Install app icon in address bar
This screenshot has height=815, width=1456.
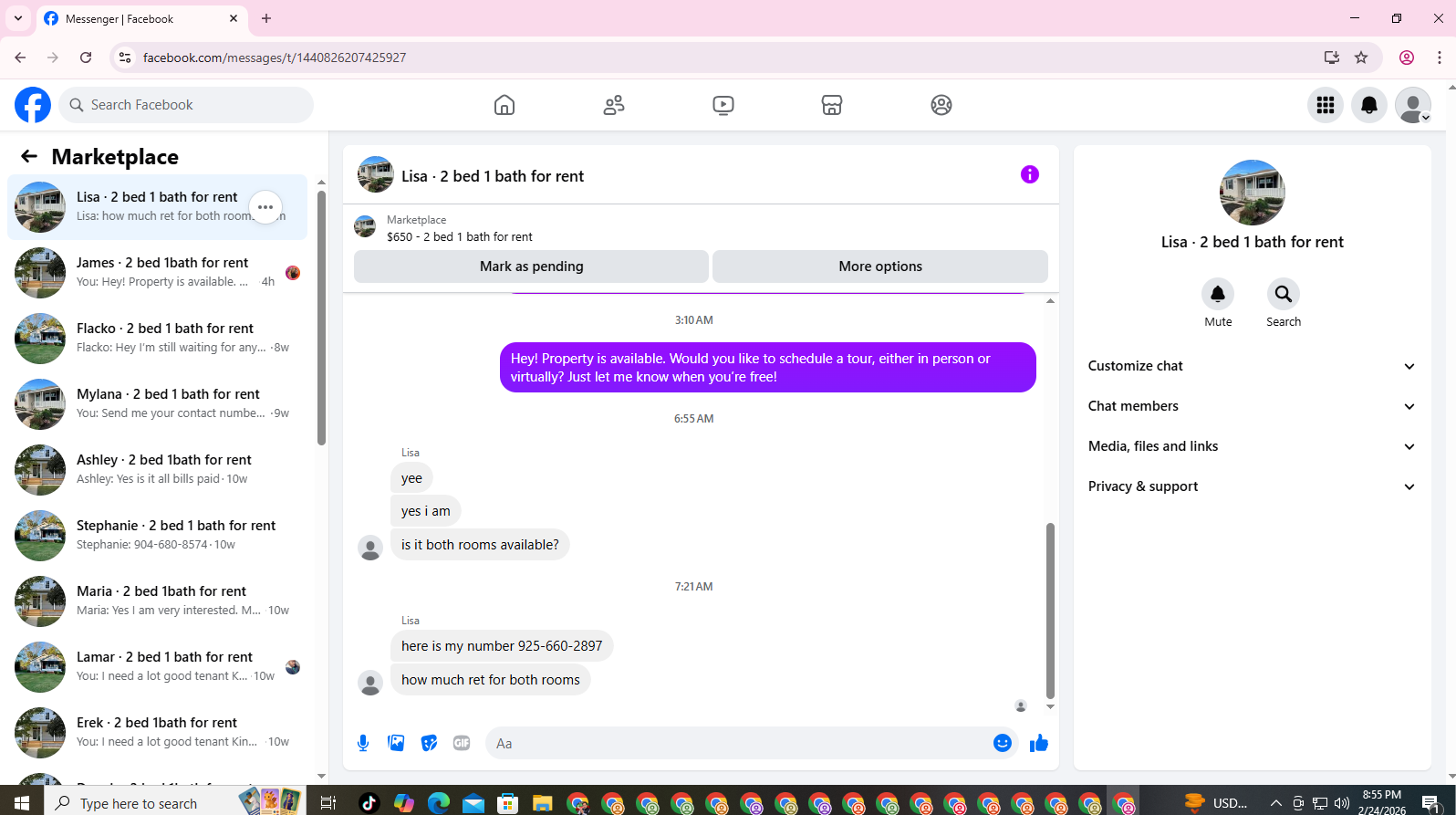1332,57
